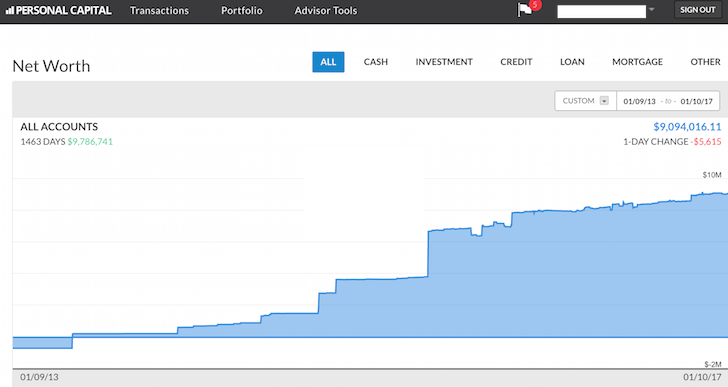
Task: Click the Sign Out button
Action: (x=698, y=10)
